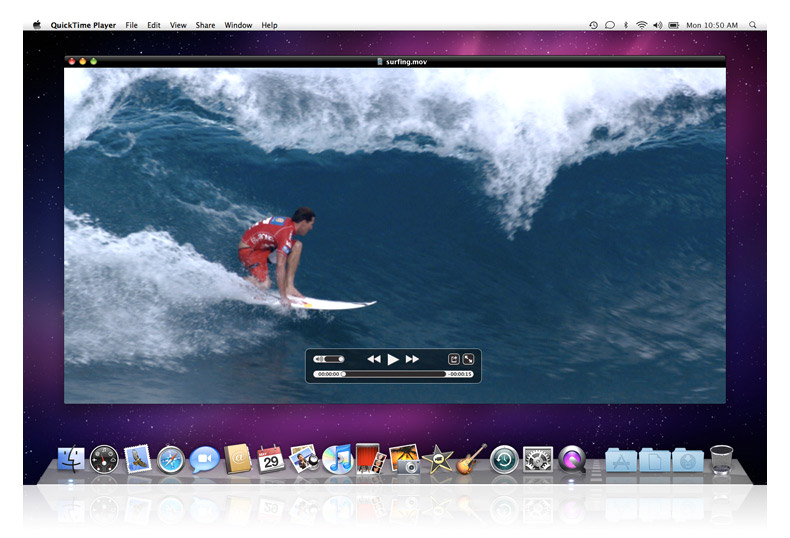Open the View menu
The height and width of the screenshot is (538, 790).
178,25
